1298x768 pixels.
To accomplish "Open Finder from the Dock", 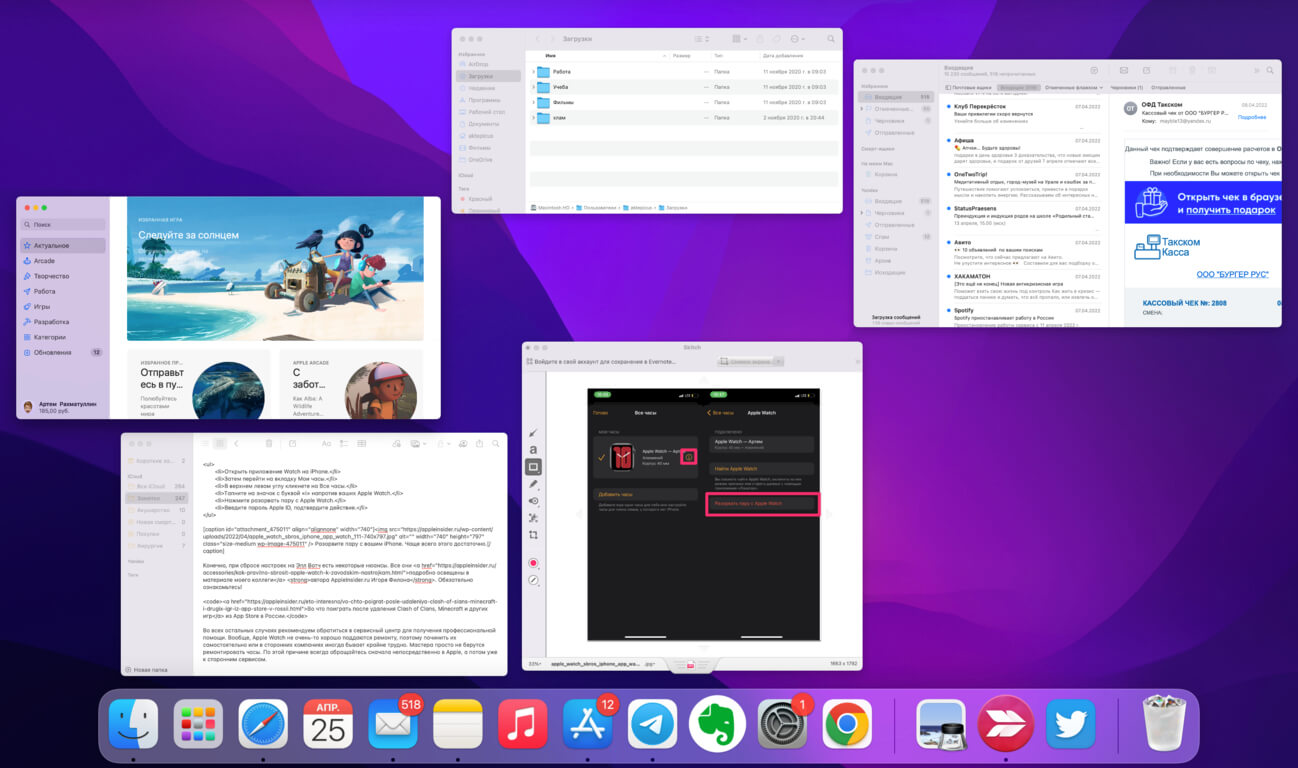I will tap(133, 724).
